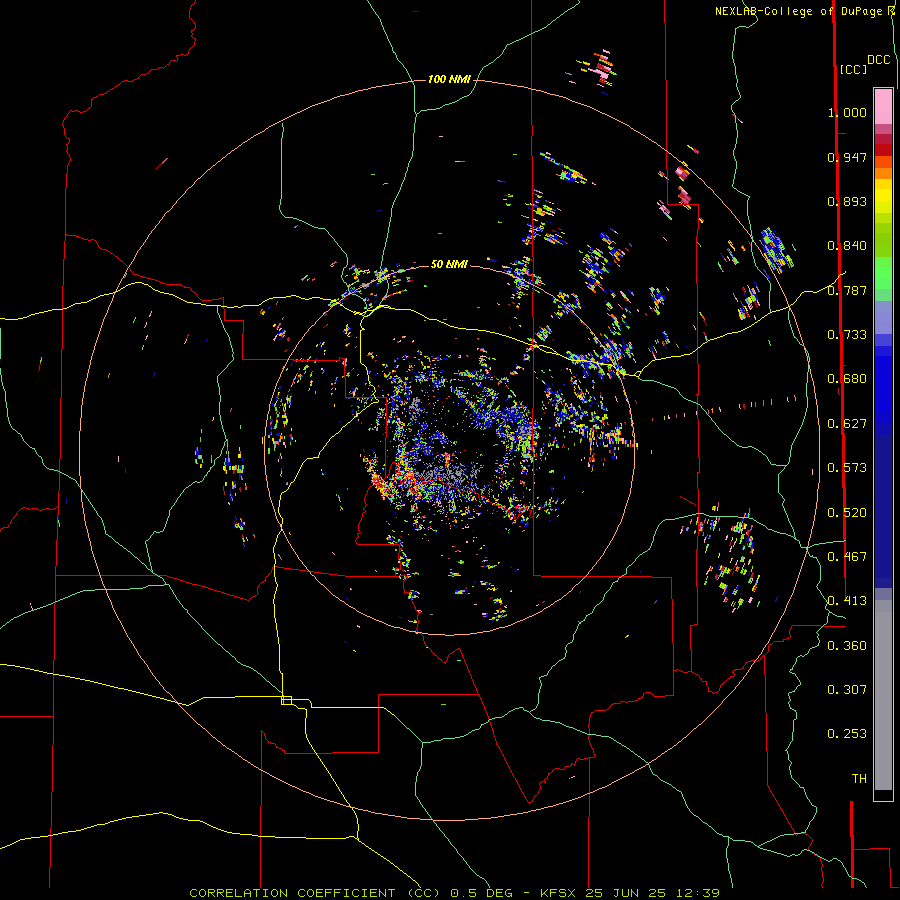Select the 0.307 legend value

(x=847, y=689)
